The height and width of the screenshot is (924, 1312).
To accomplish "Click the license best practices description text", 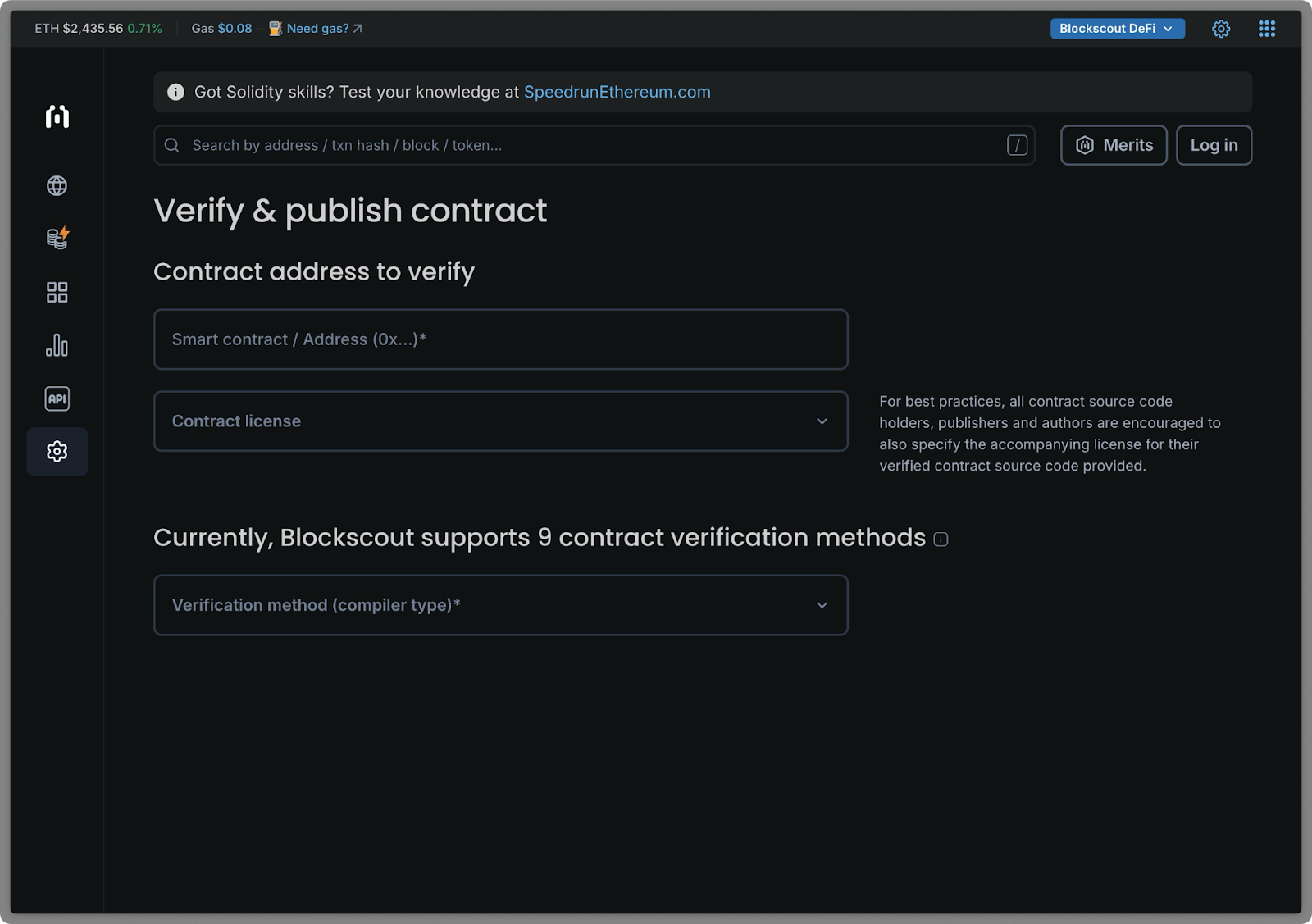I will (1050, 433).
